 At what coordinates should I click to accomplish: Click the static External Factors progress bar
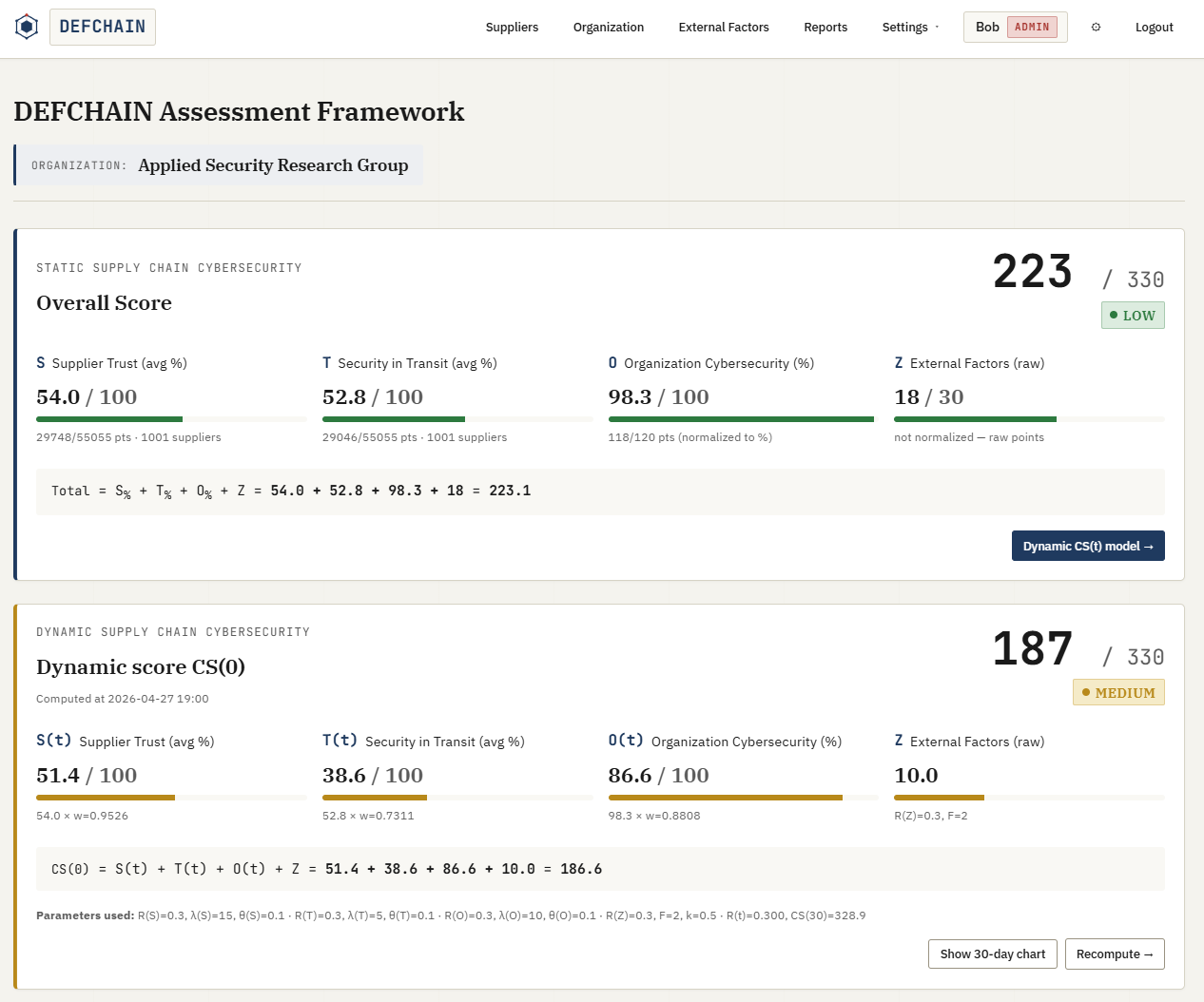1029,419
